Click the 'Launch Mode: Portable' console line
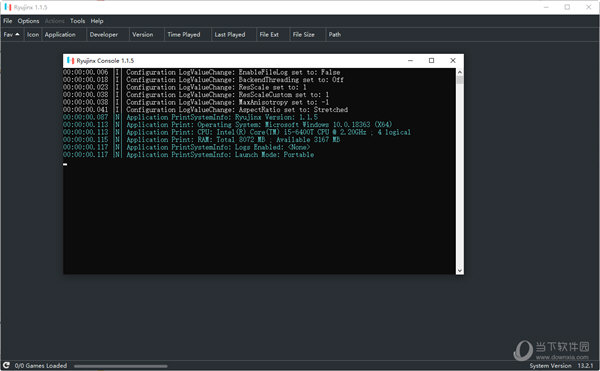 point(188,155)
